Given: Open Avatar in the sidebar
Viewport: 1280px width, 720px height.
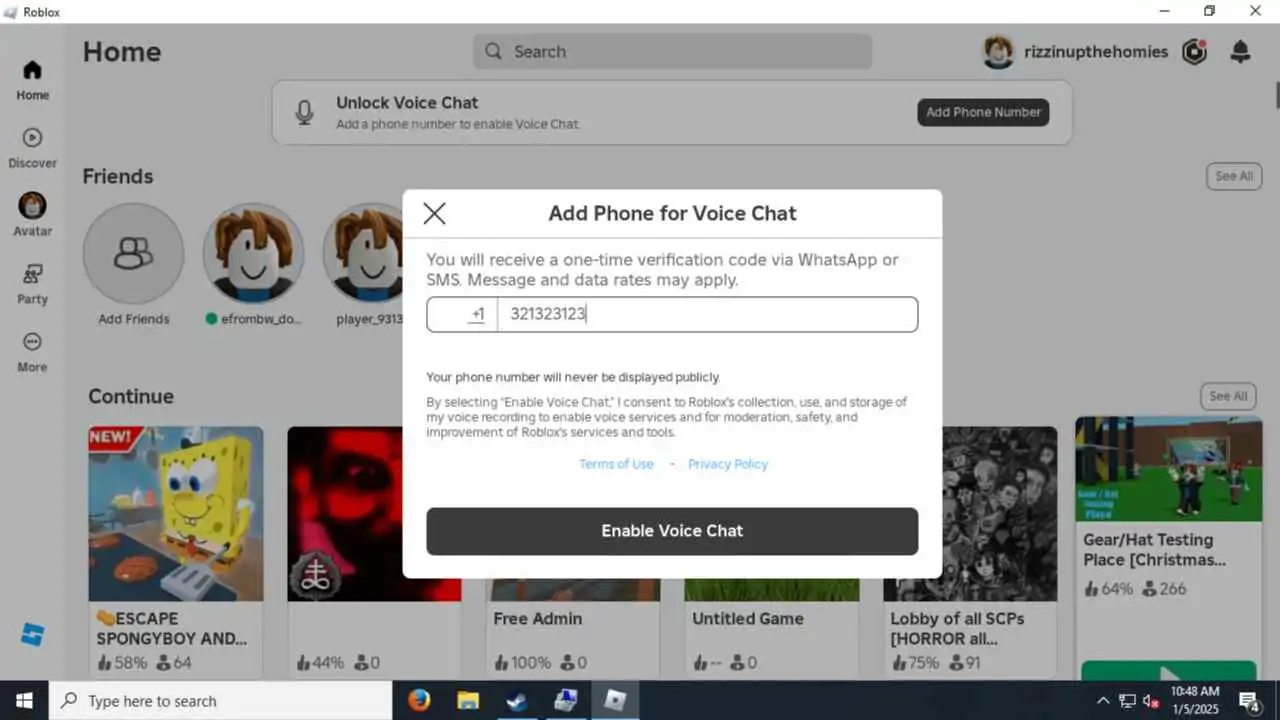Looking at the screenshot, I should click(x=32, y=215).
